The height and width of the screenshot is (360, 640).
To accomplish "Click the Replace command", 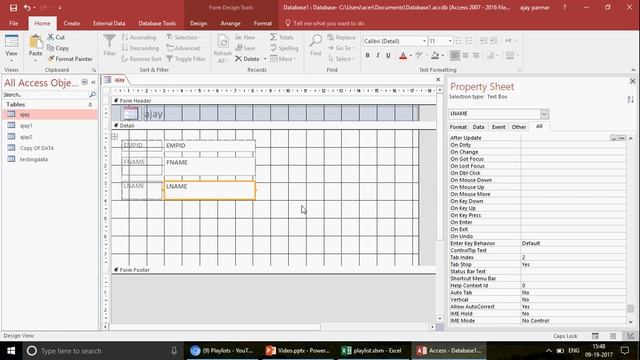I will pos(341,37).
